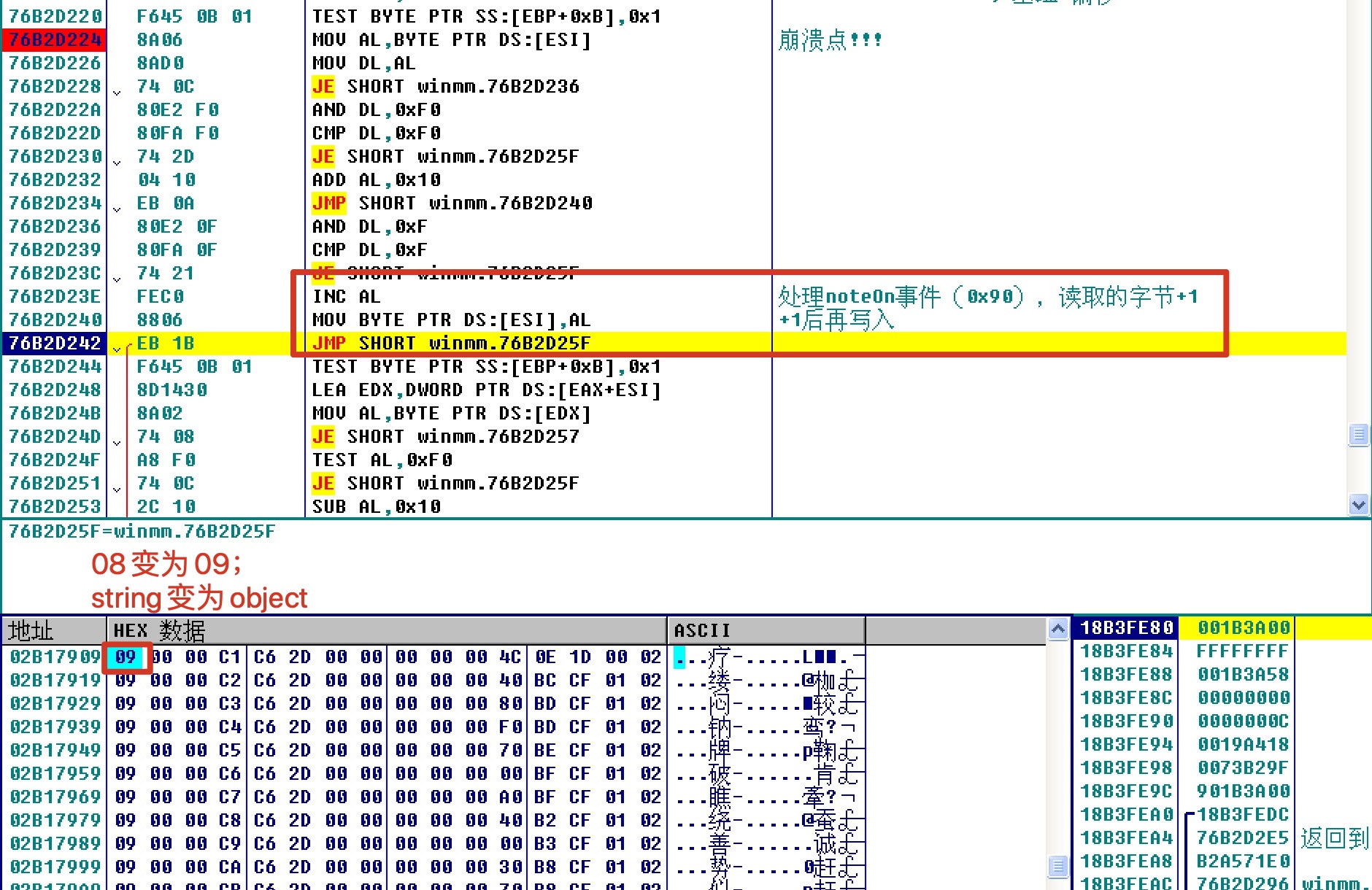Select dump row address 02B17969
Image resolution: width=1372 pixels, height=890 pixels.
coord(55,797)
